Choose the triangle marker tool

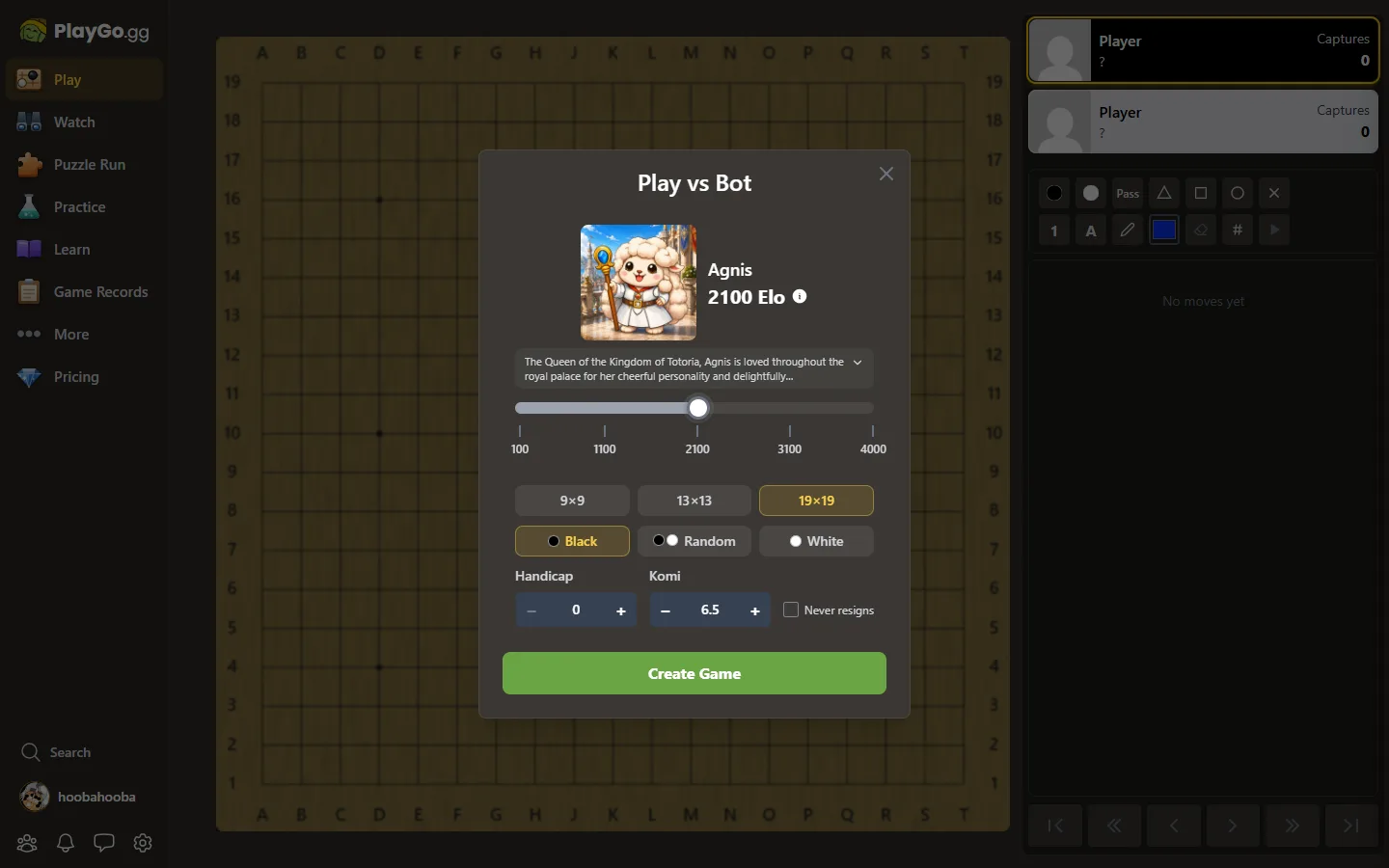coord(1164,193)
